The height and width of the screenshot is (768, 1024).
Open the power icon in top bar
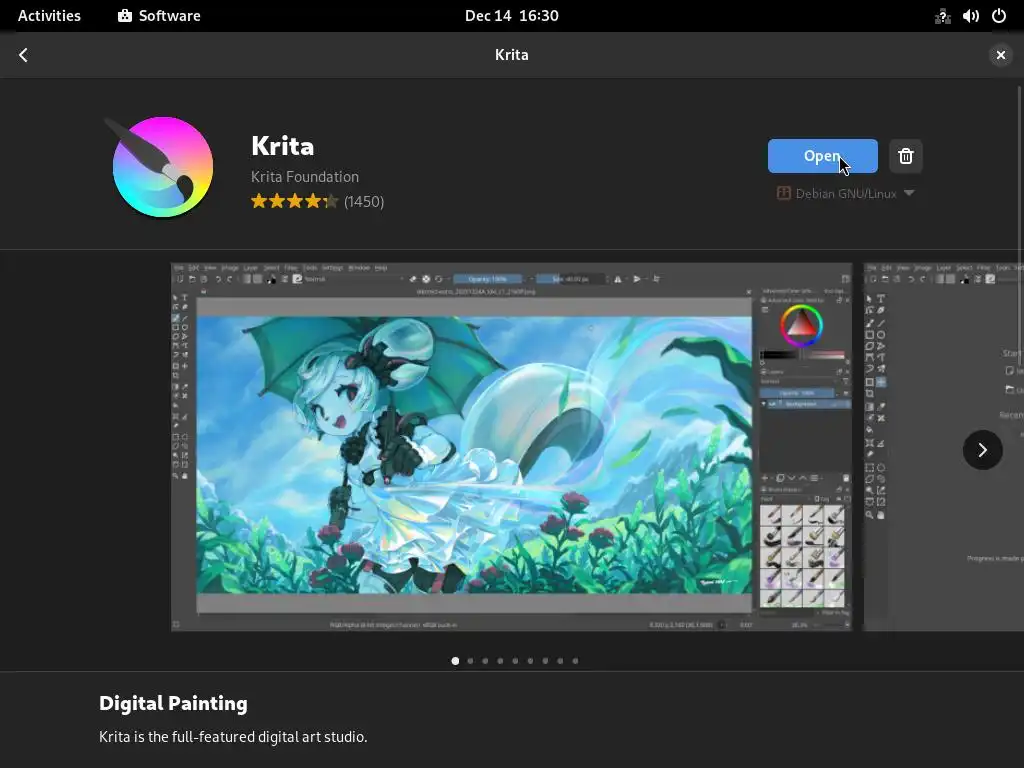[999, 16]
